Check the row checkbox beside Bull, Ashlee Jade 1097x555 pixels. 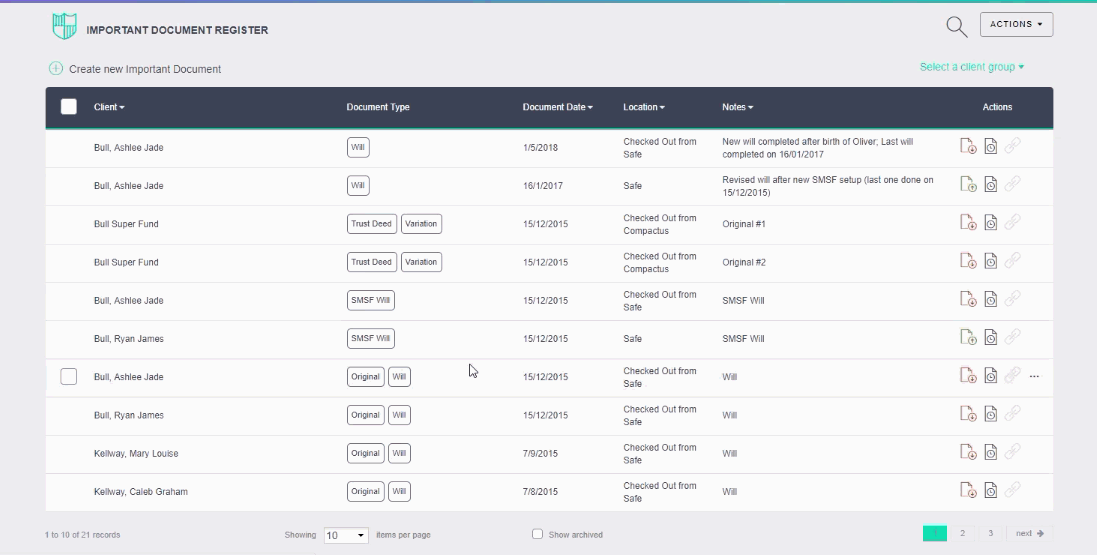pyautogui.click(x=69, y=377)
